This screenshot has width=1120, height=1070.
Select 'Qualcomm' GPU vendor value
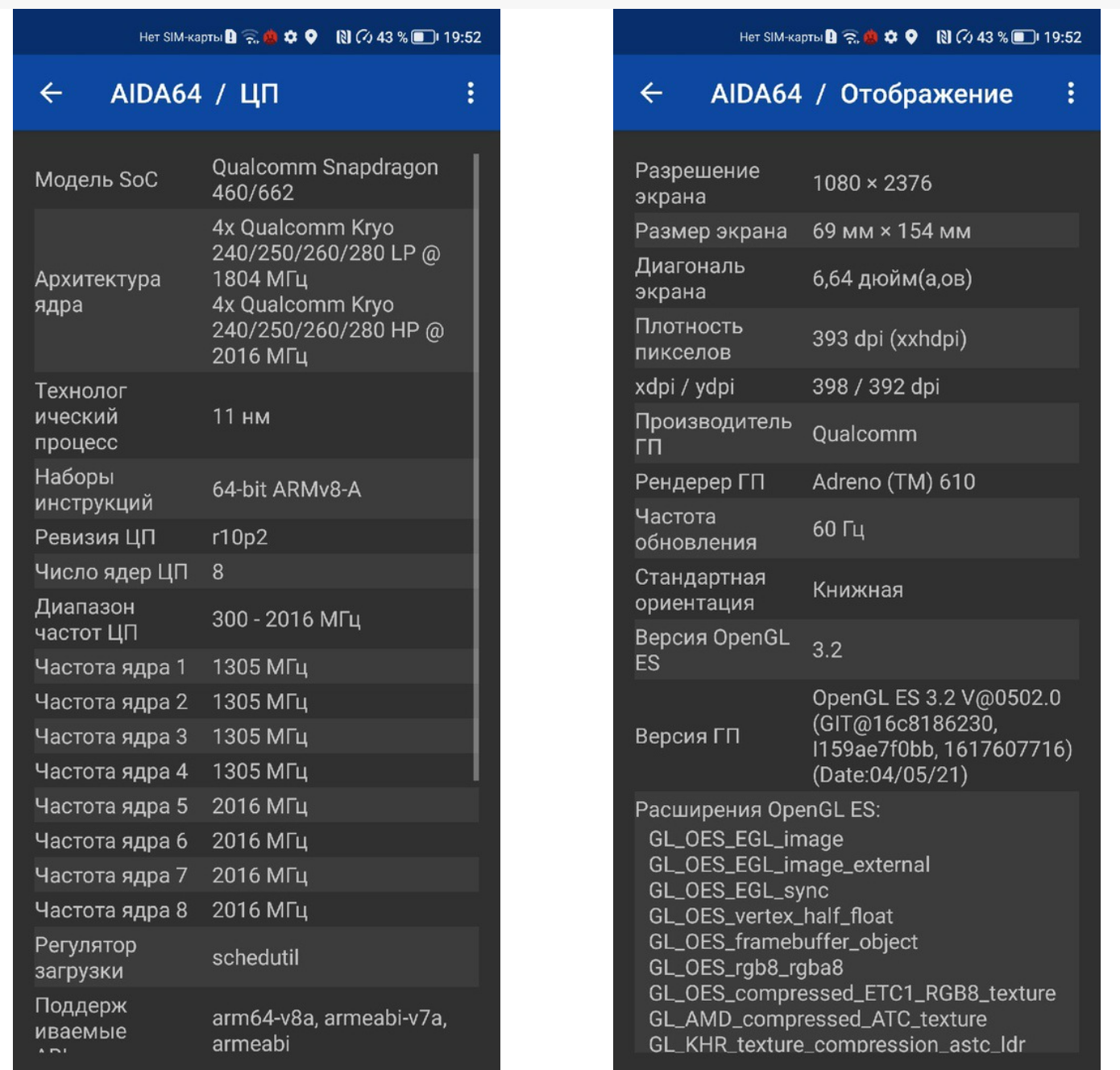coord(865,433)
